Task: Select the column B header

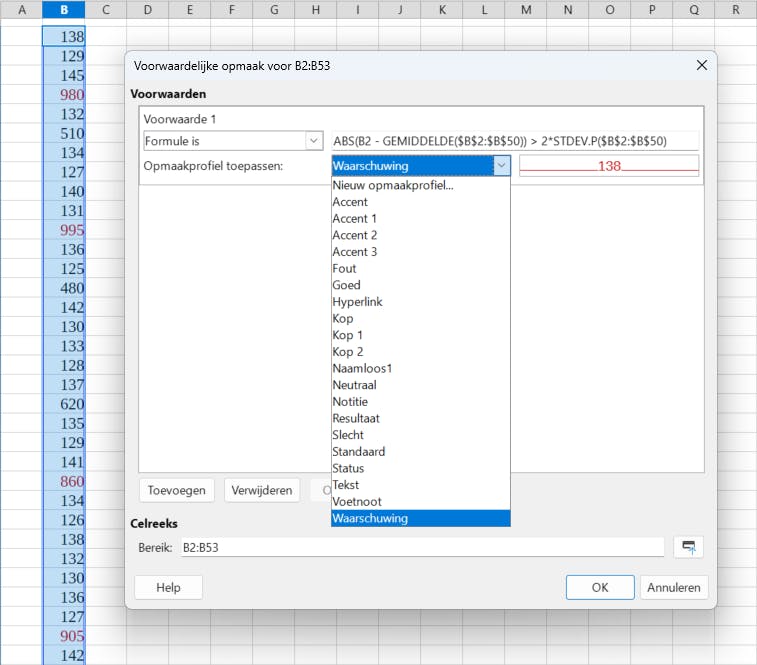Action: pyautogui.click(x=64, y=10)
